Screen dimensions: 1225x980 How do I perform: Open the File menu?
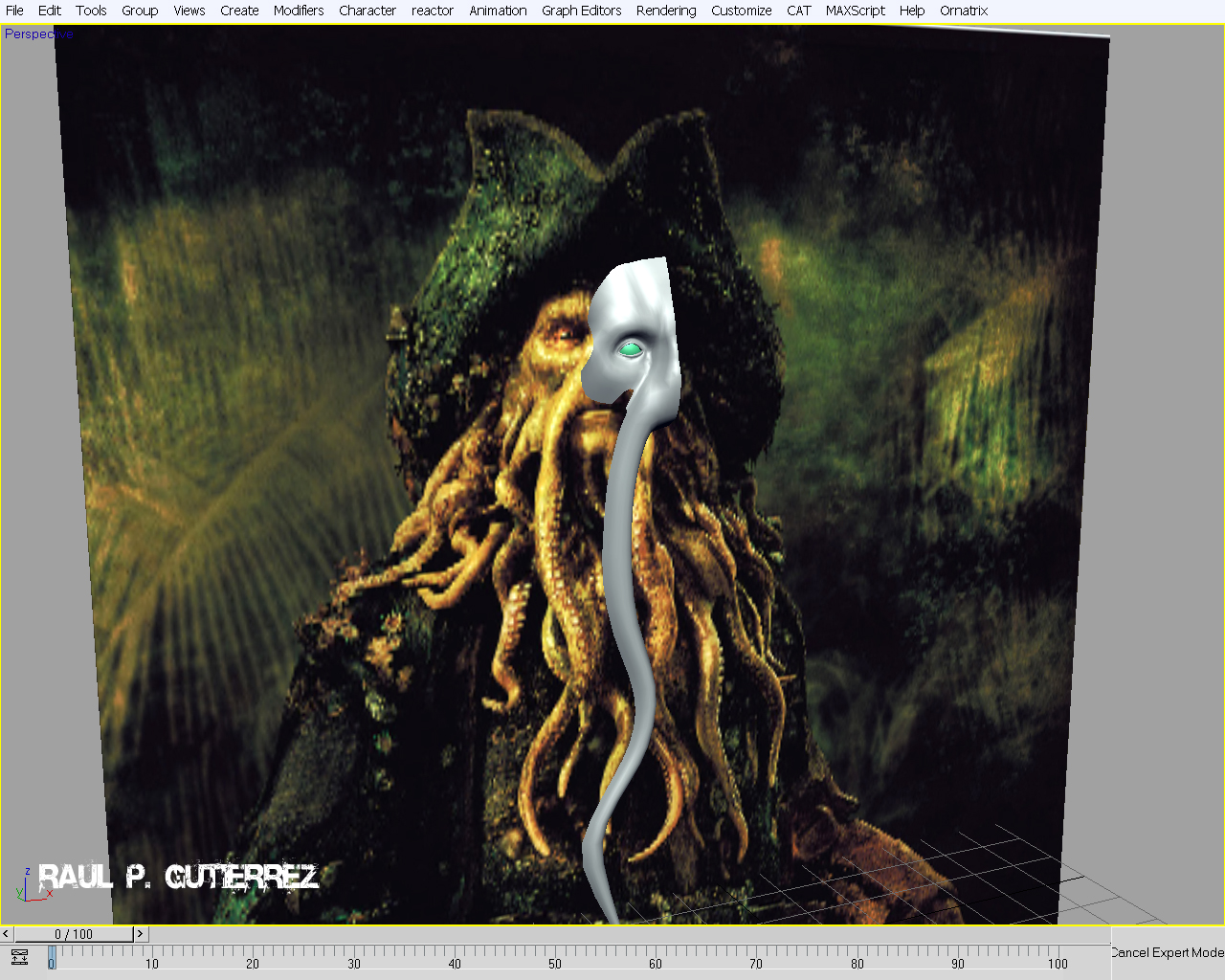14,11
